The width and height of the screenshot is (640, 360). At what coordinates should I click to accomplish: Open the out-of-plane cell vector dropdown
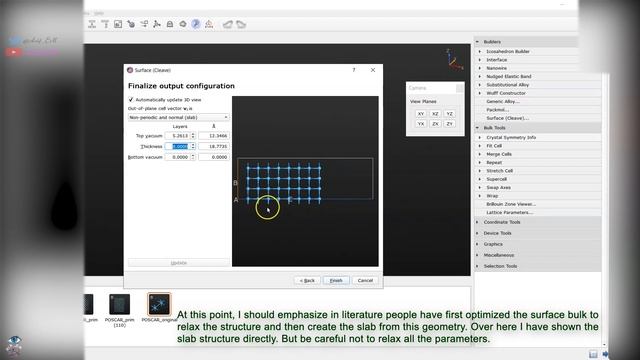tap(178, 117)
